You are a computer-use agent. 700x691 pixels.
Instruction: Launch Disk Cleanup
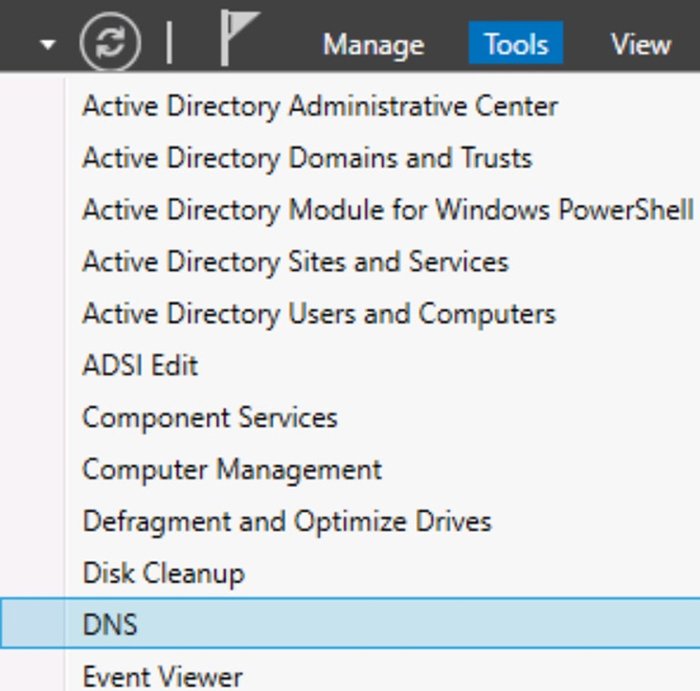pyautogui.click(x=163, y=574)
